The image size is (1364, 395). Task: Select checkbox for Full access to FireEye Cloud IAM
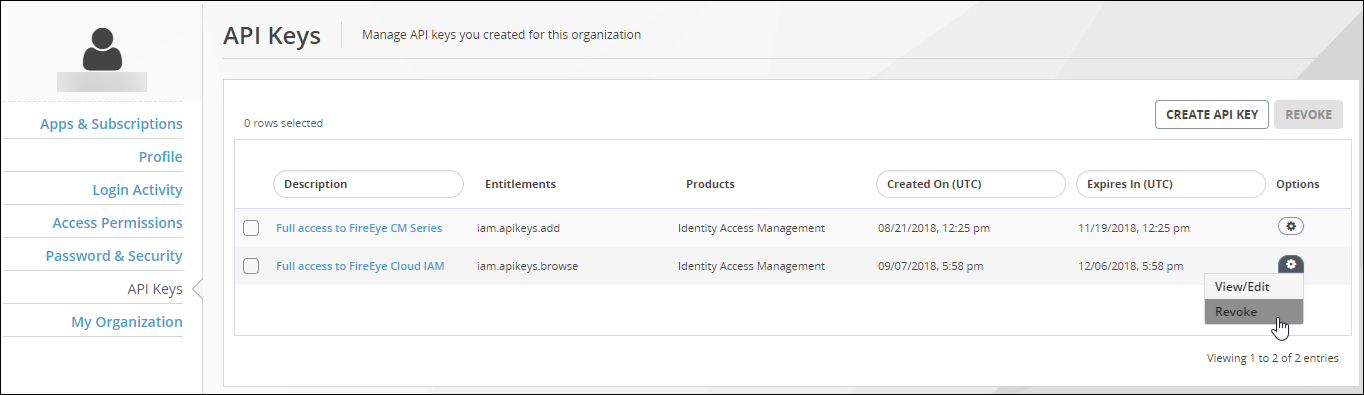pos(251,266)
